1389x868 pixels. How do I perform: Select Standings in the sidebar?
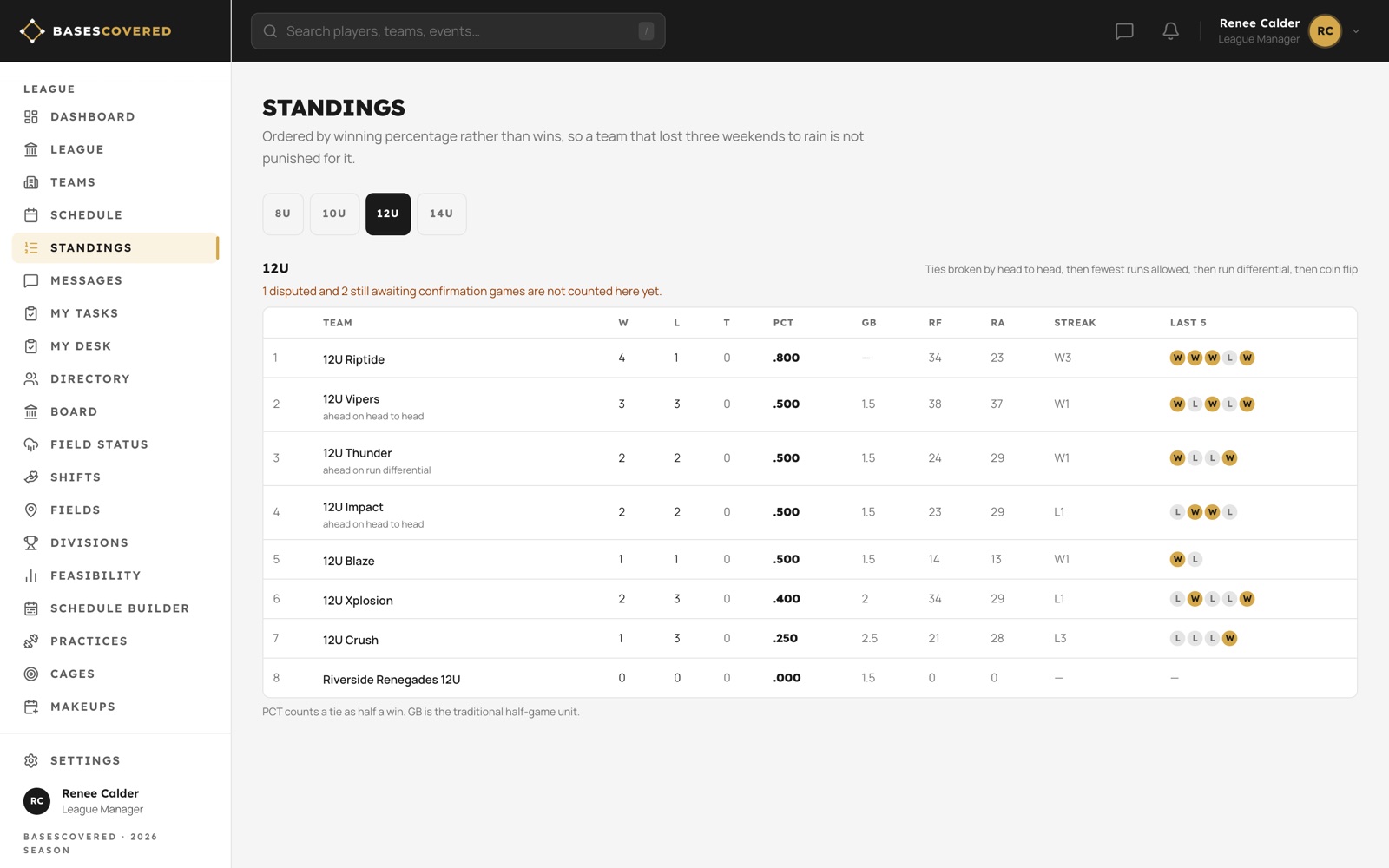pos(115,247)
